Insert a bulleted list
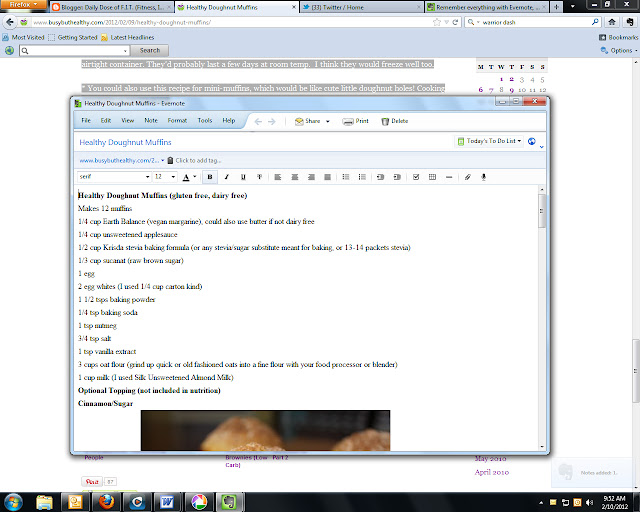The width and height of the screenshot is (640, 512). [x=346, y=177]
